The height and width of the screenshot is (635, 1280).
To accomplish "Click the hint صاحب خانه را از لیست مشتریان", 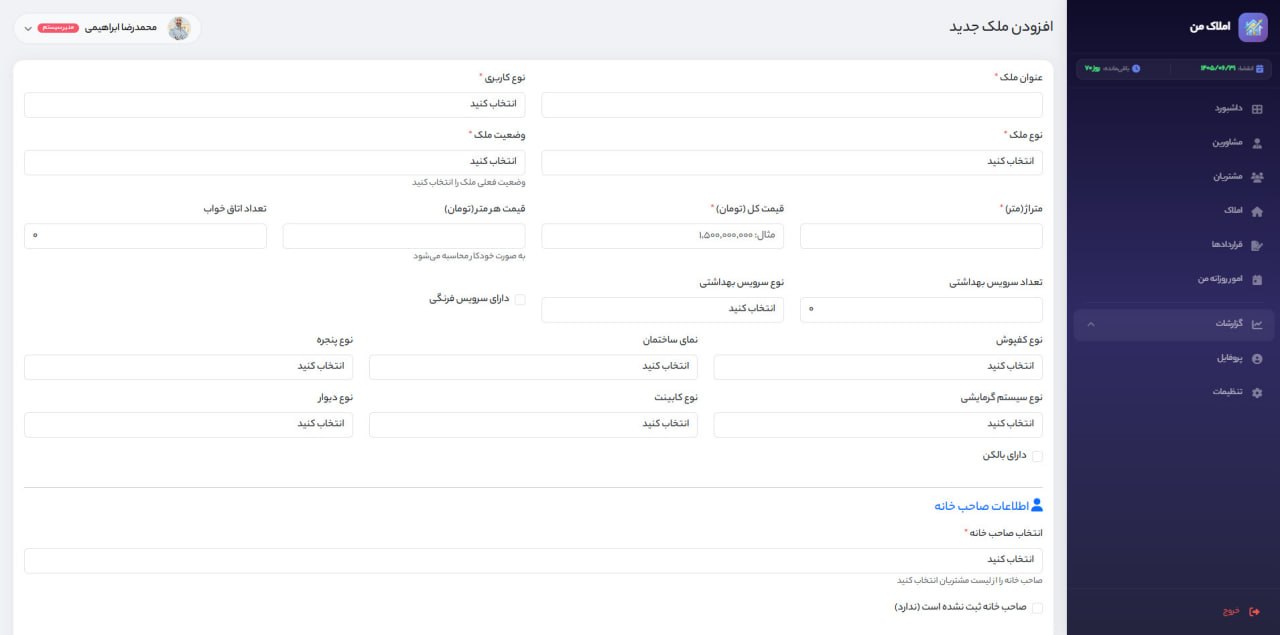I will (970, 580).
